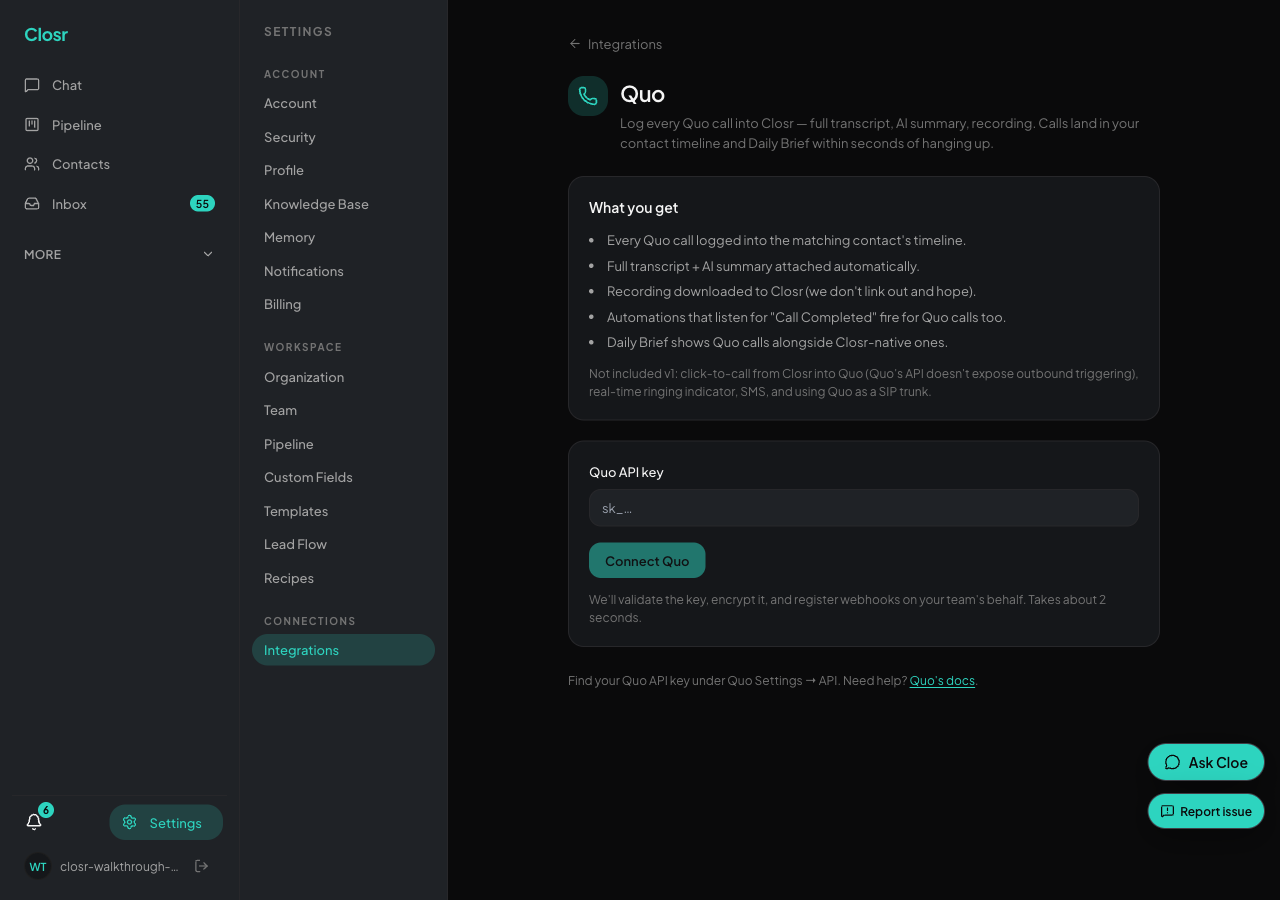
Task: Click the "What you get" heading
Action: click(x=633, y=208)
